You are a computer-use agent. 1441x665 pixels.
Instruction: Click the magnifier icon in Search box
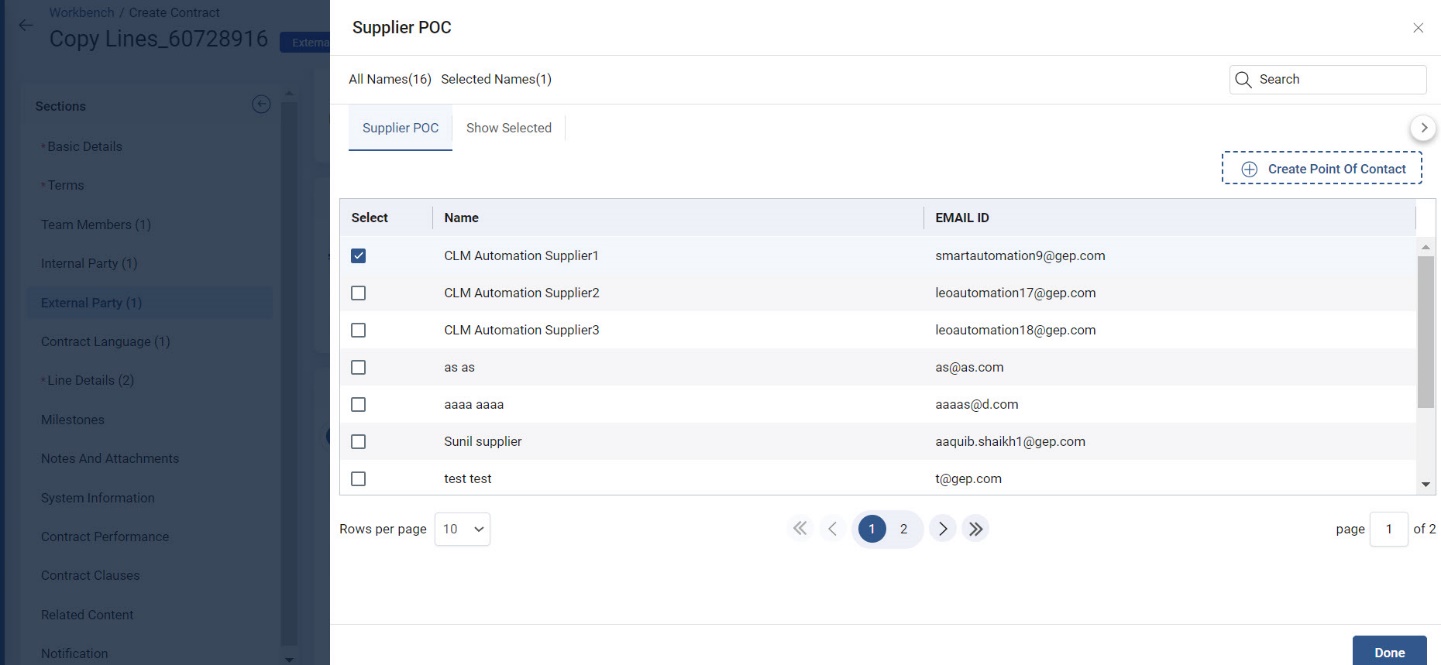tap(1244, 80)
